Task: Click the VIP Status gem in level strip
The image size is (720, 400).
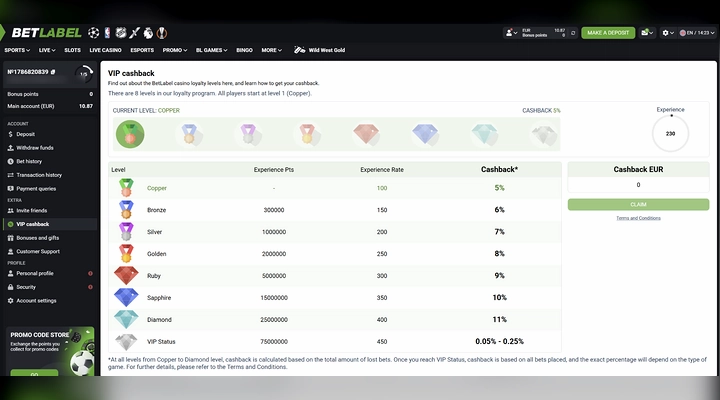Action: [x=544, y=134]
